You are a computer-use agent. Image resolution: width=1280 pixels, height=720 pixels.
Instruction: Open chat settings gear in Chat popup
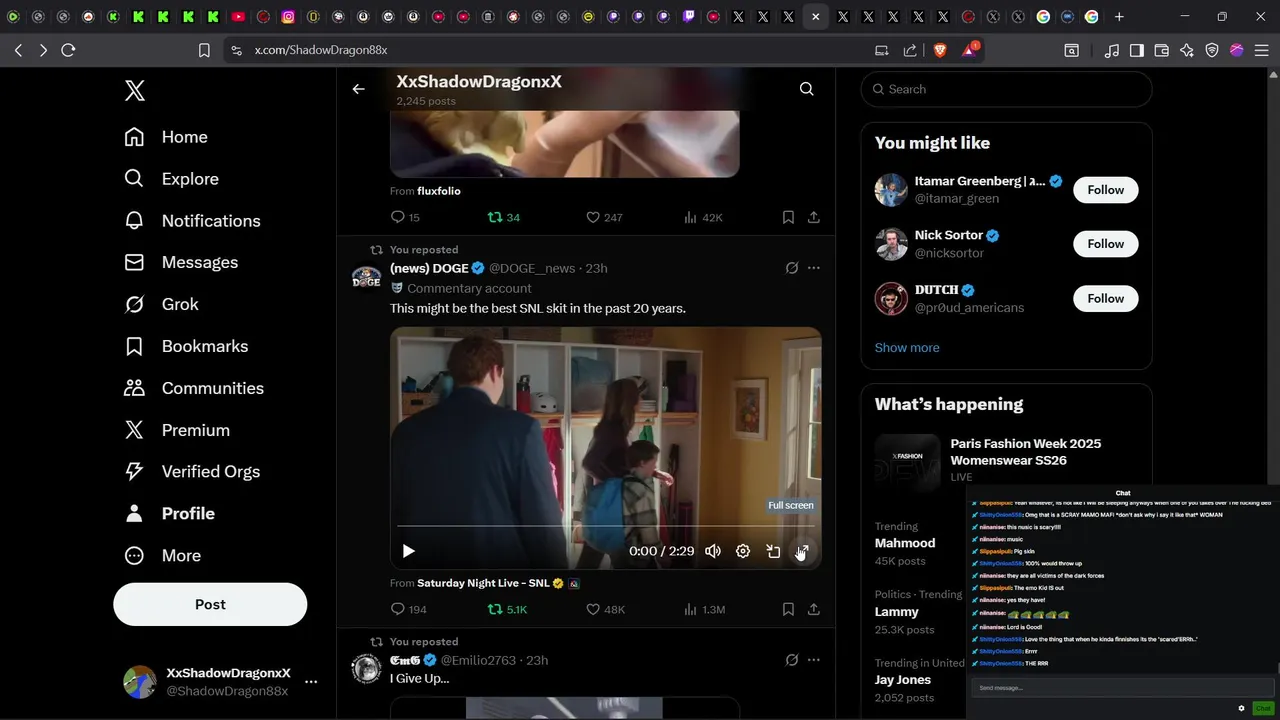[1242, 708]
